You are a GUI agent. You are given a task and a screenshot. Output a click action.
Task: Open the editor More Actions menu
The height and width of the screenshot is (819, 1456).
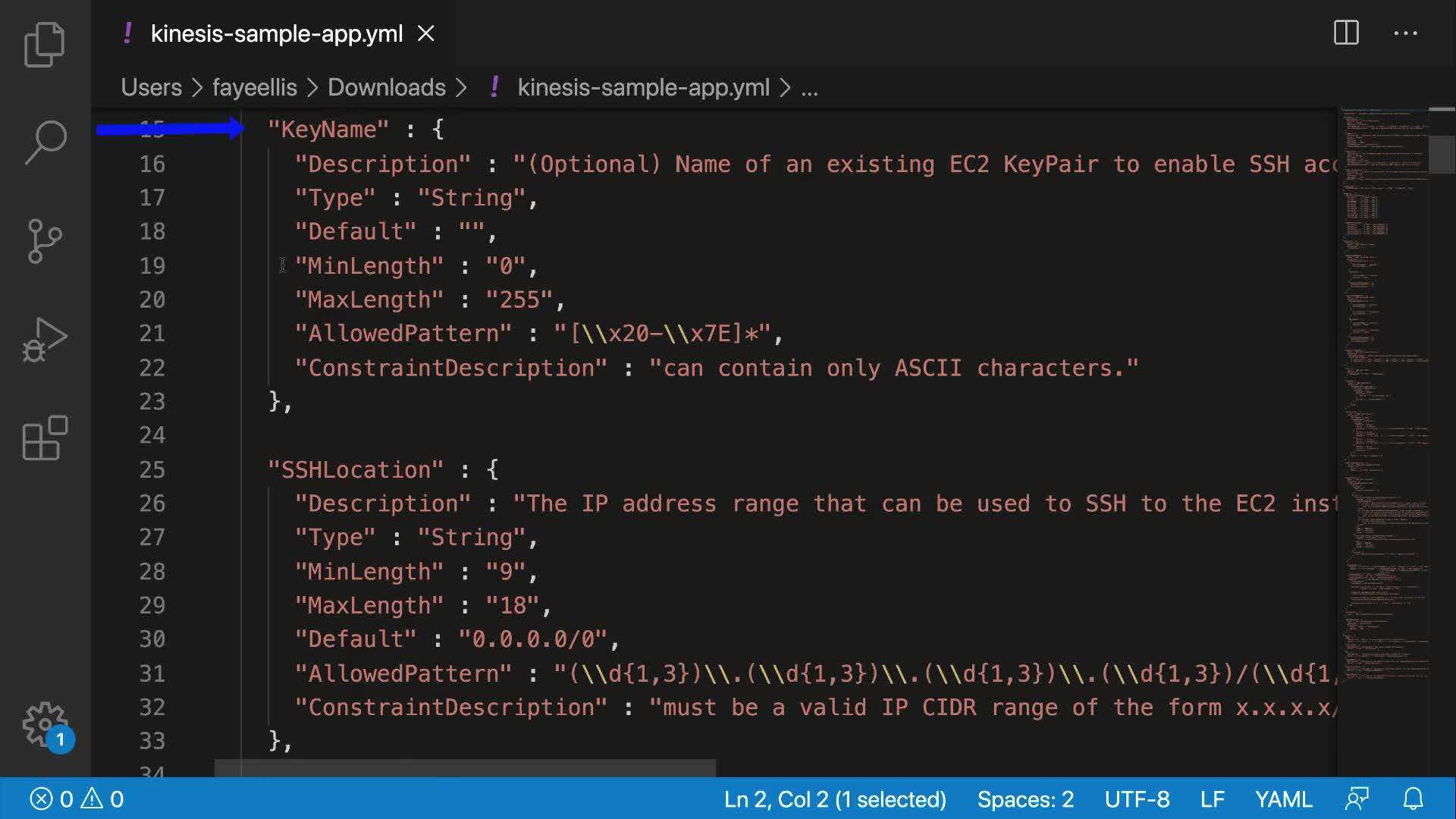[1405, 33]
